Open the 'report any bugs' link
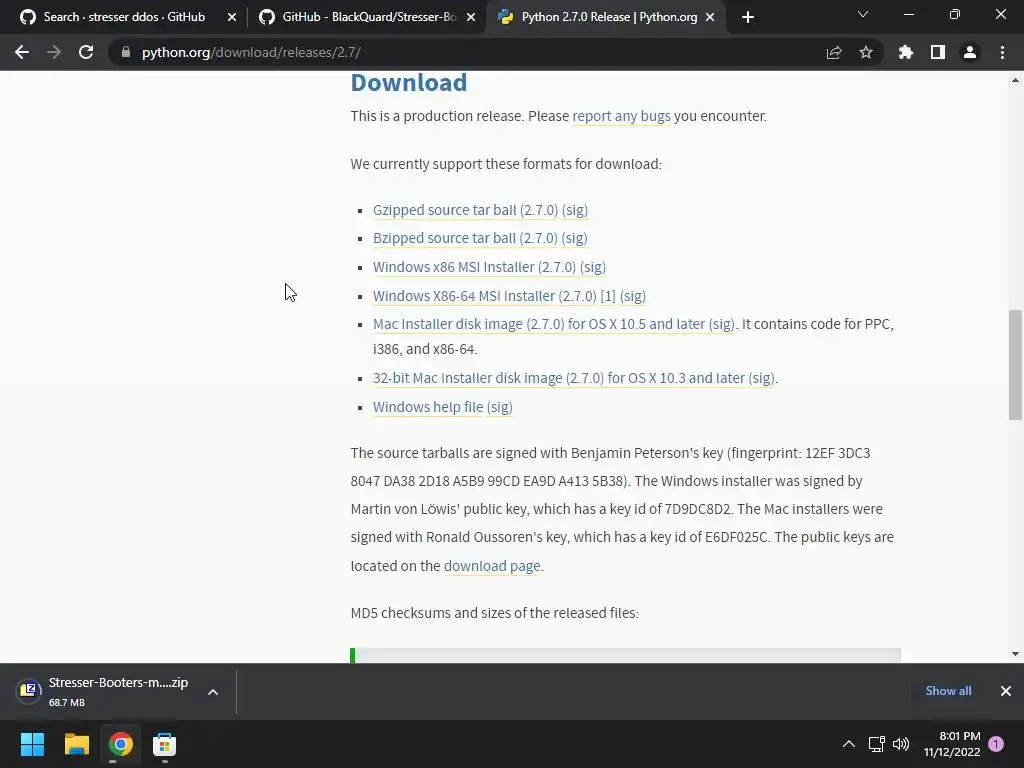 point(621,116)
